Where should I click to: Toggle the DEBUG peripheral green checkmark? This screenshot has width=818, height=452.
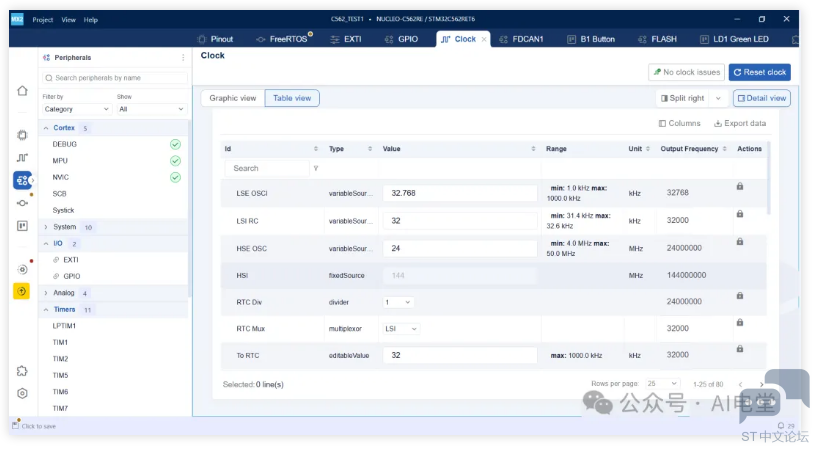[x=175, y=144]
